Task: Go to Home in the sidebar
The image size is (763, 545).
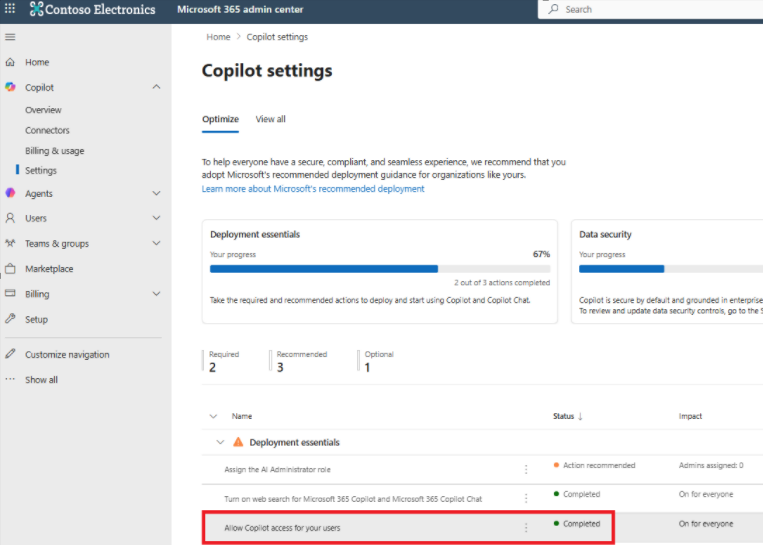Action: [x=37, y=62]
